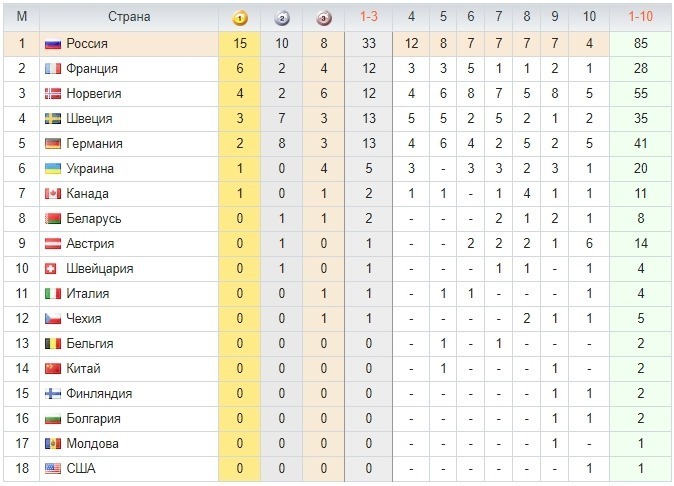The height and width of the screenshot is (486, 674).
Task: Sort by the 1-3 total column header
Action: [x=369, y=16]
